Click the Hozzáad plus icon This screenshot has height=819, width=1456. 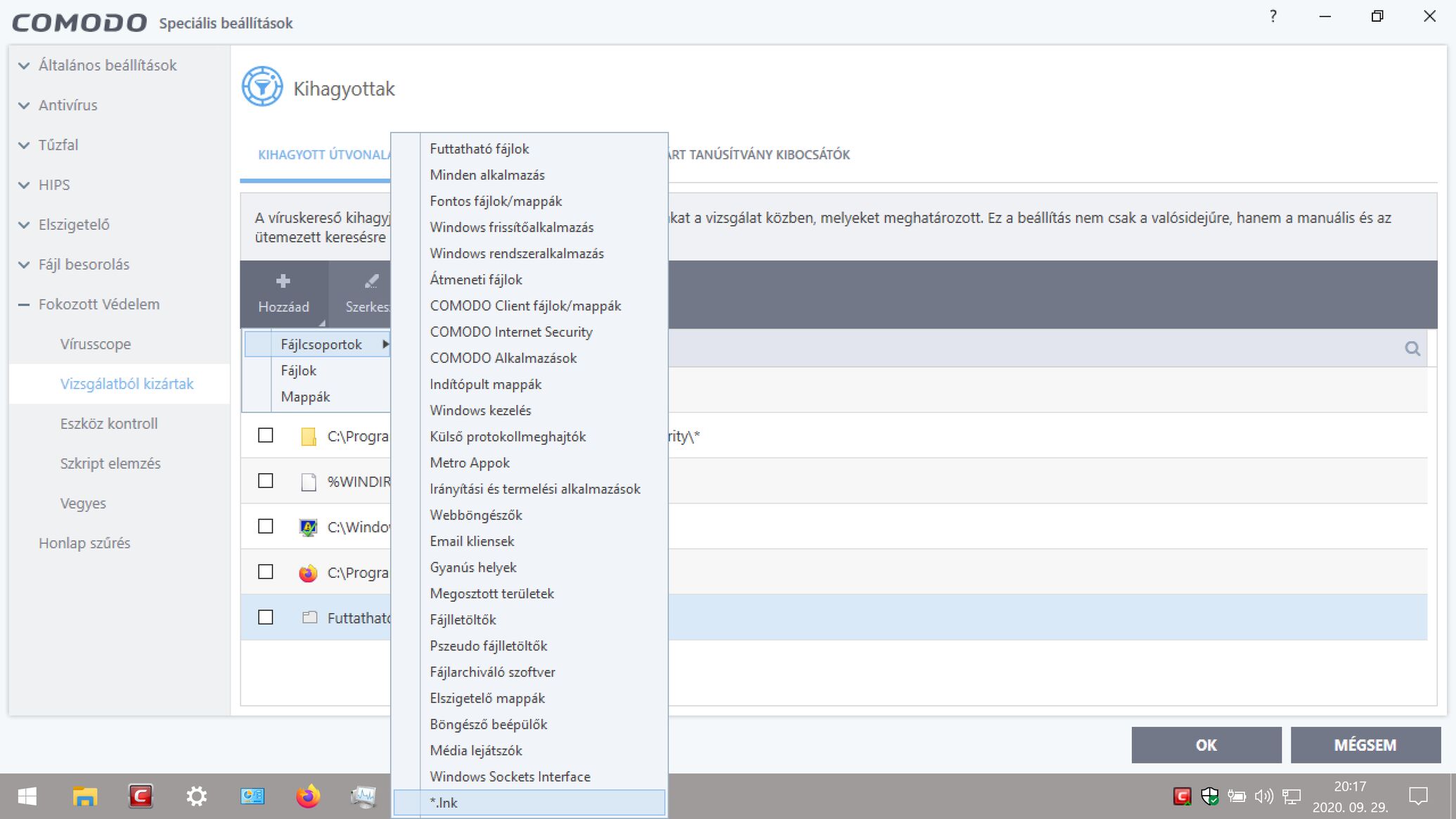tap(283, 281)
